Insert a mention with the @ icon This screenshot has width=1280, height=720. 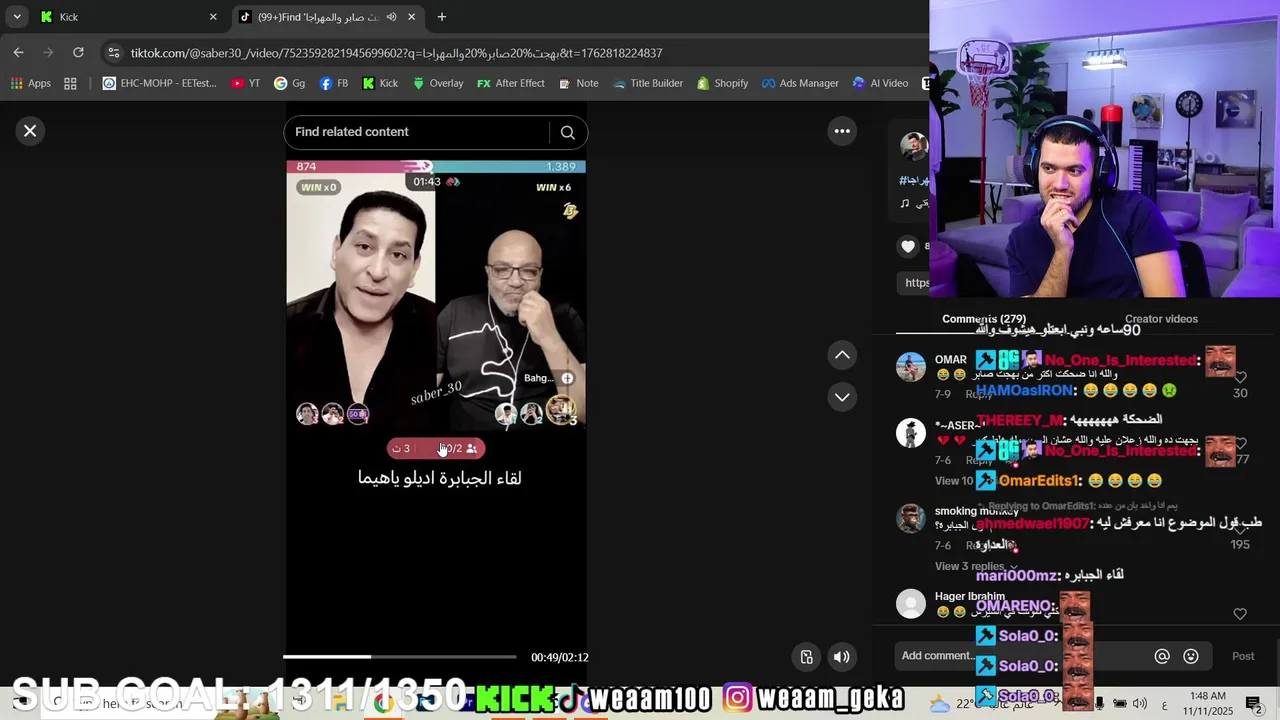tap(1162, 656)
